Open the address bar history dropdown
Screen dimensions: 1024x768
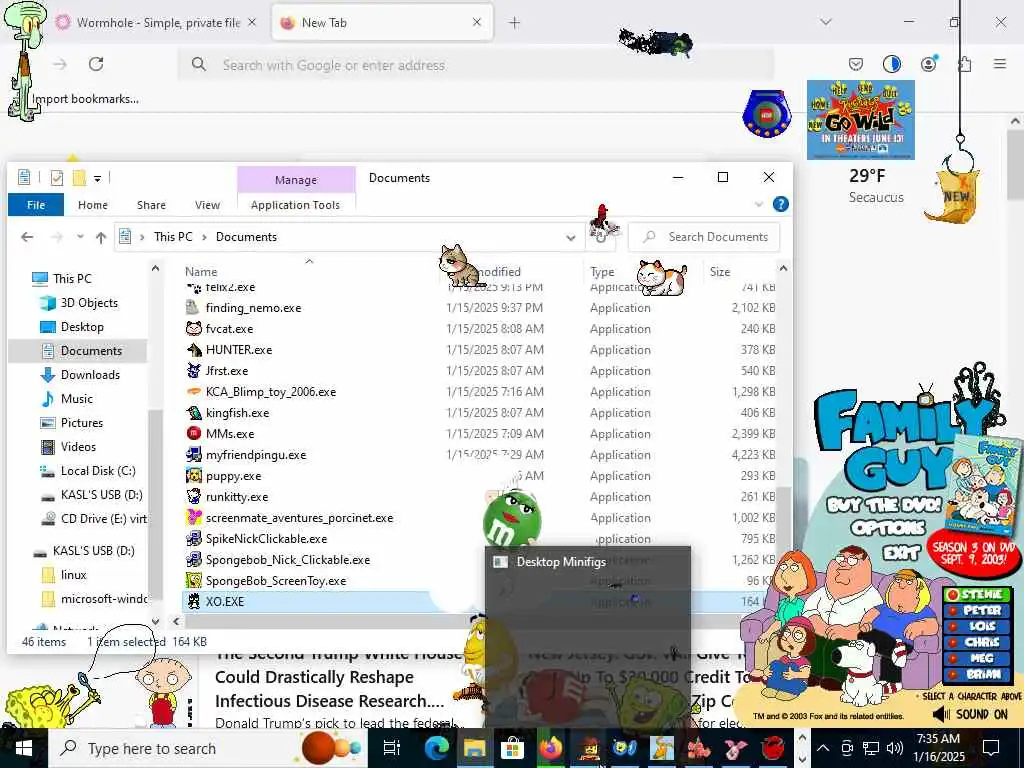click(571, 238)
